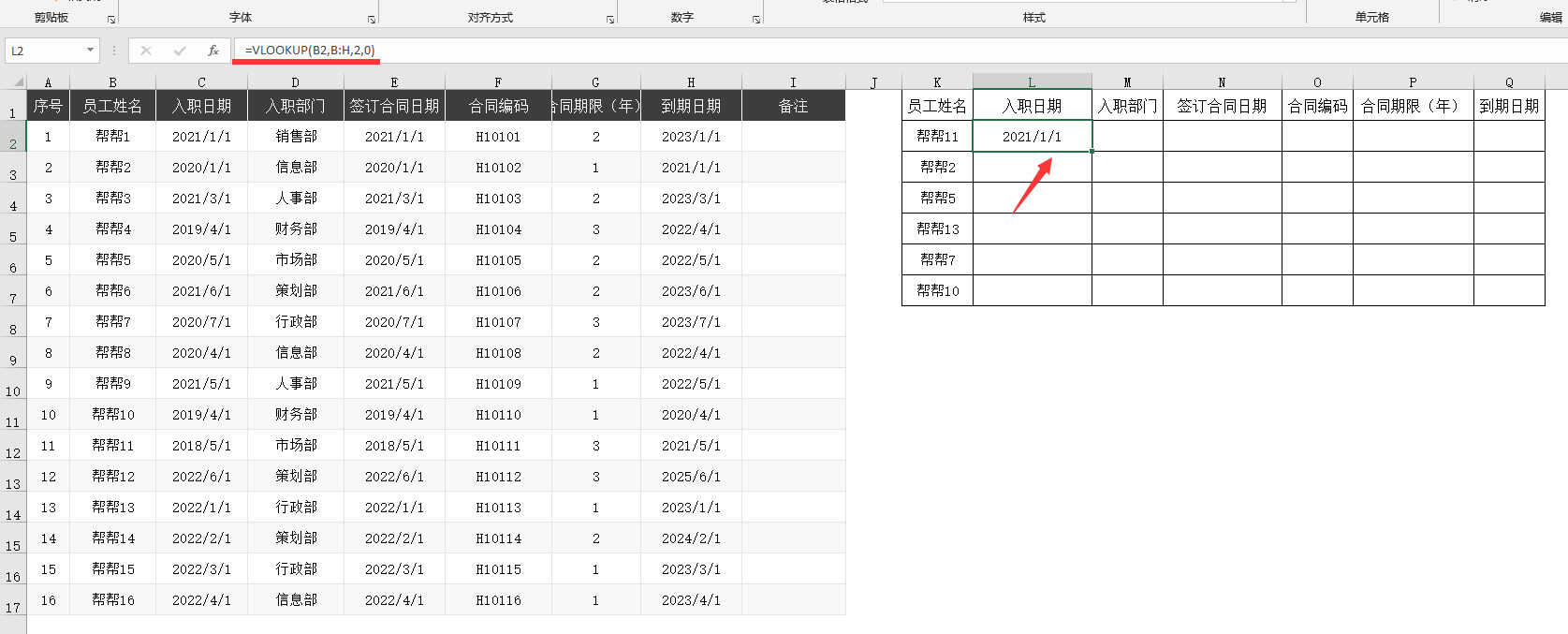Open the 字体 group dialog launcher

coord(372,19)
